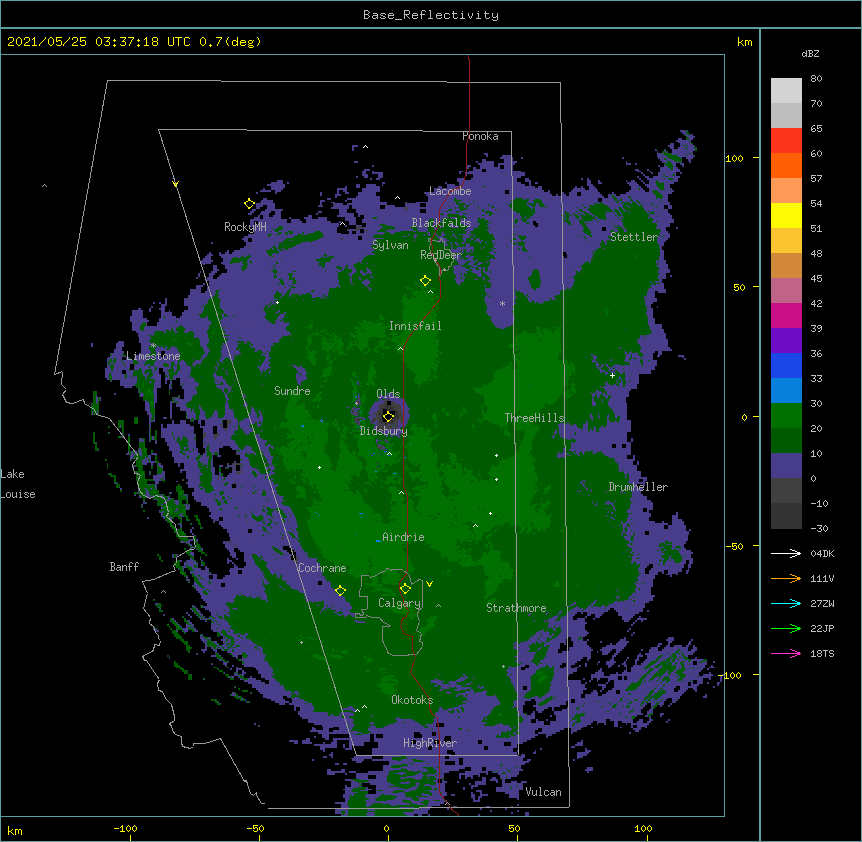Click the white asterisk marker east of RedDeer
Screen dimensions: 862x842
(x=502, y=304)
